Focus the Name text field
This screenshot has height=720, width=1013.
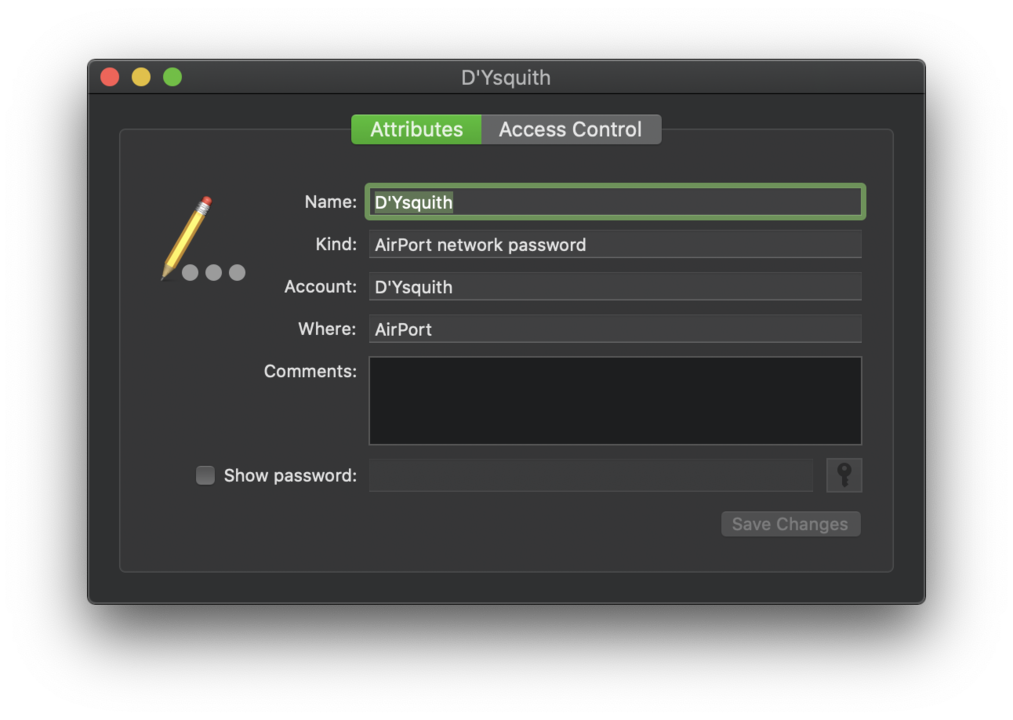click(615, 202)
